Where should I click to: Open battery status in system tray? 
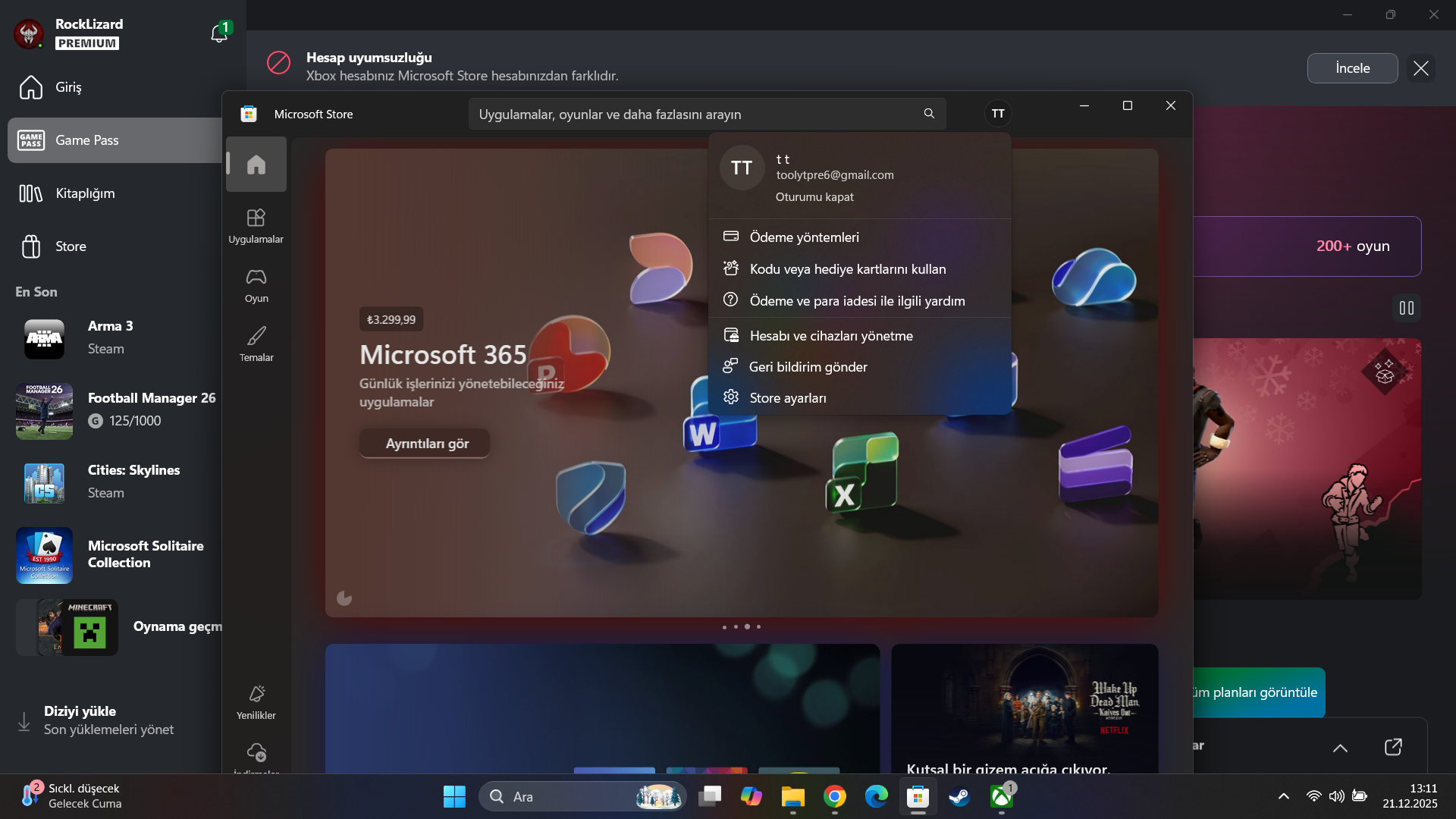click(1360, 796)
